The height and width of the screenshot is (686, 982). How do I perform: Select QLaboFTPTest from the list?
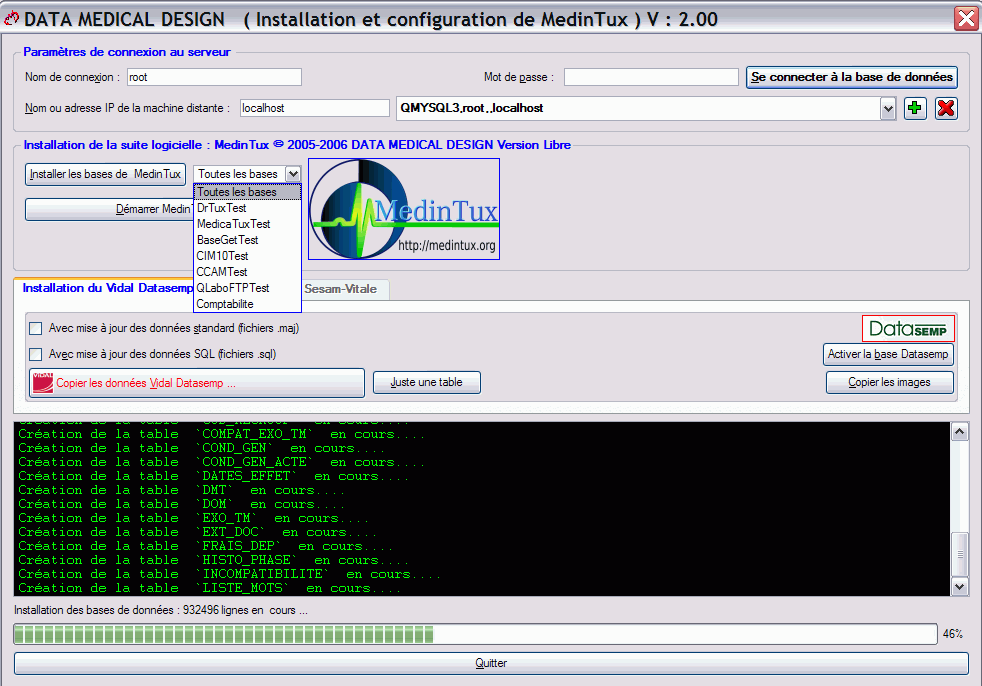[x=247, y=288]
